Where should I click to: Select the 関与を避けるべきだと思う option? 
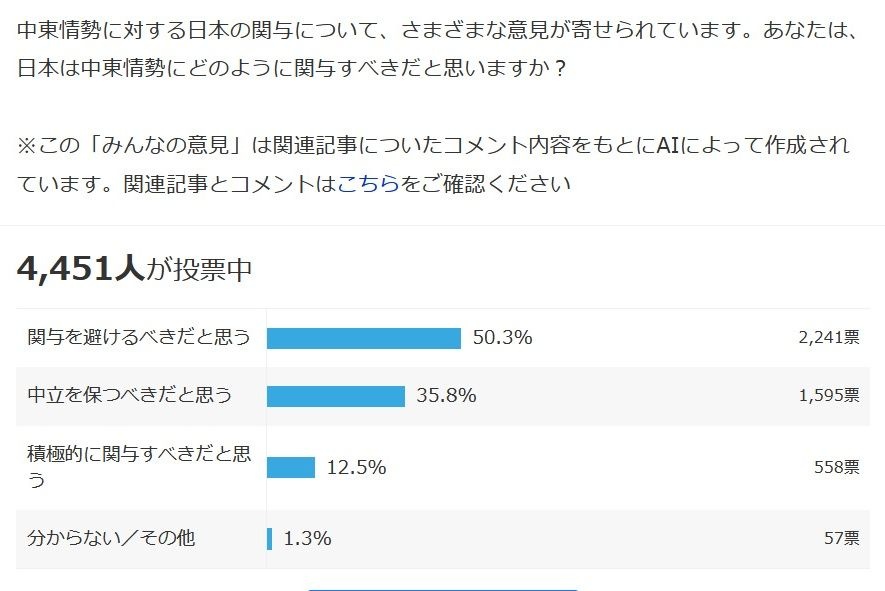139,337
